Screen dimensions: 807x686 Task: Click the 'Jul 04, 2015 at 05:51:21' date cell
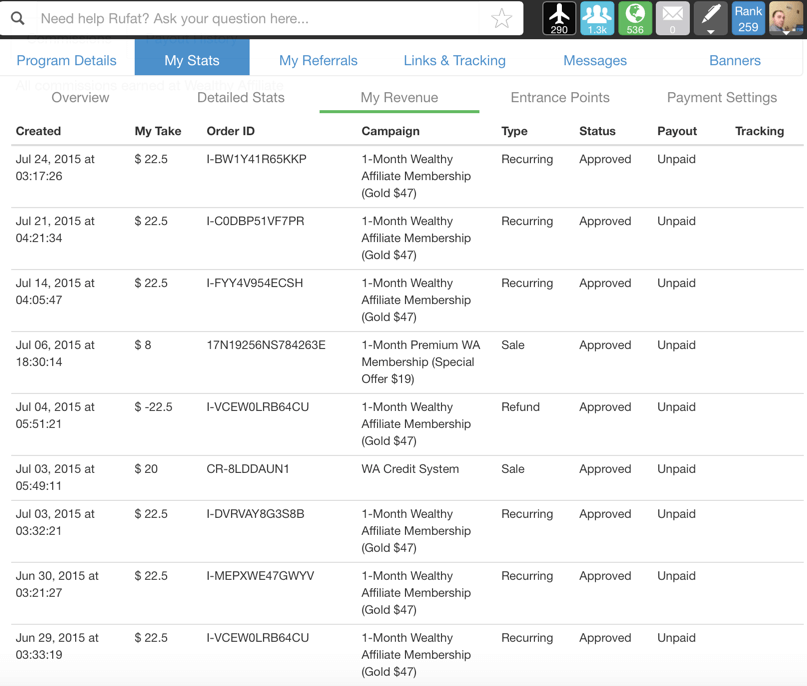tap(55, 415)
